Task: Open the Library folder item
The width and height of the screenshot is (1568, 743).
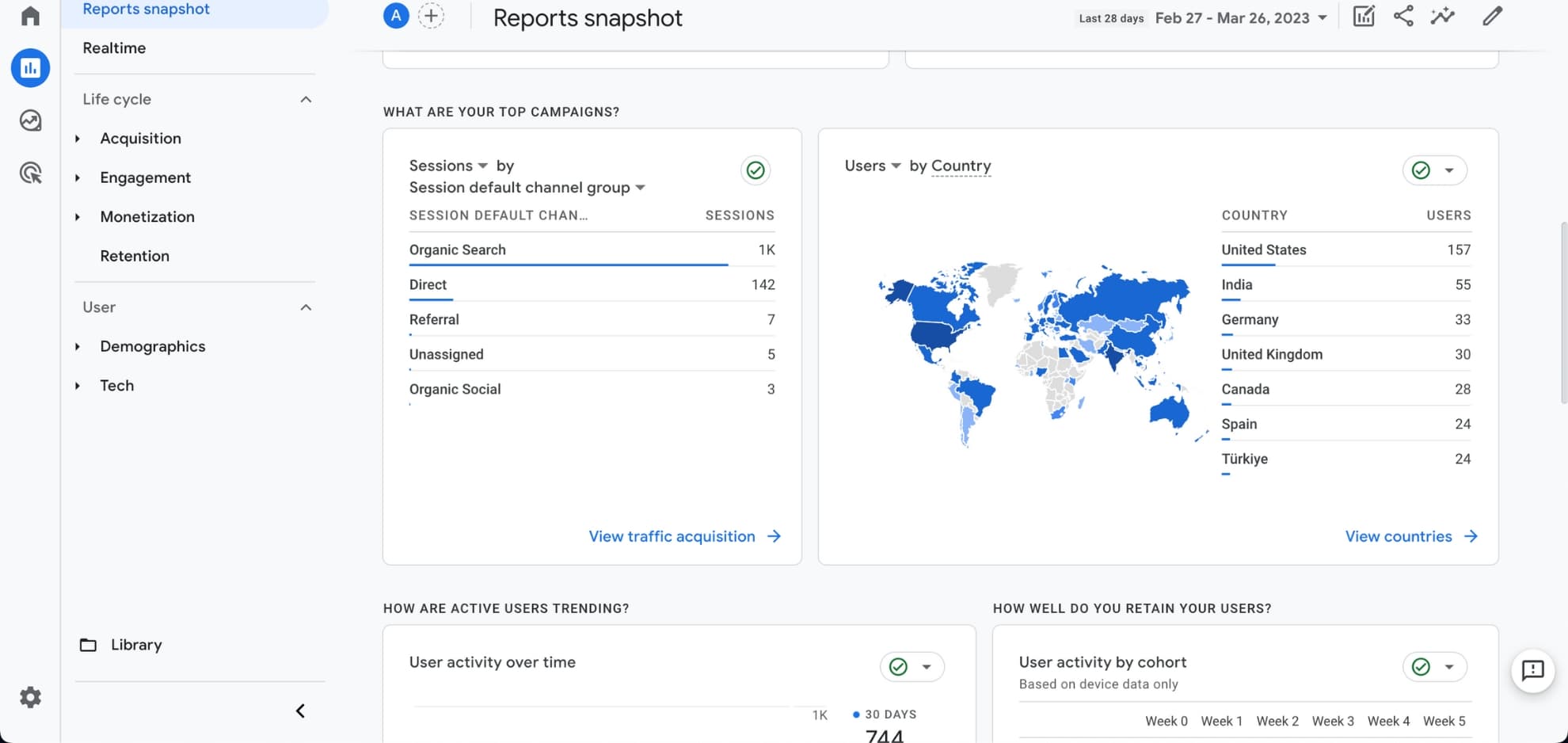Action: point(121,645)
